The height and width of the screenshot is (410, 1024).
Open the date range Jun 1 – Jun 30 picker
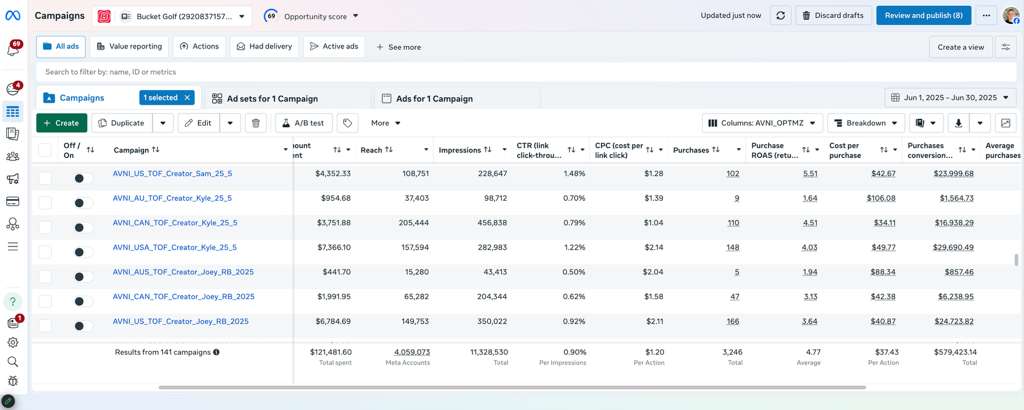[951, 98]
